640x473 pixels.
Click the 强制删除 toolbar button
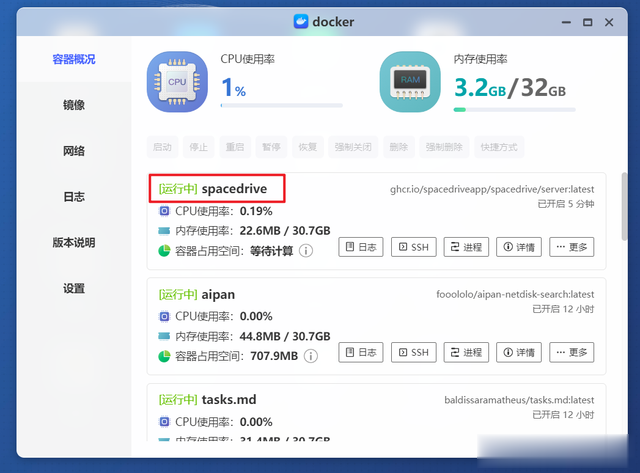click(x=444, y=147)
